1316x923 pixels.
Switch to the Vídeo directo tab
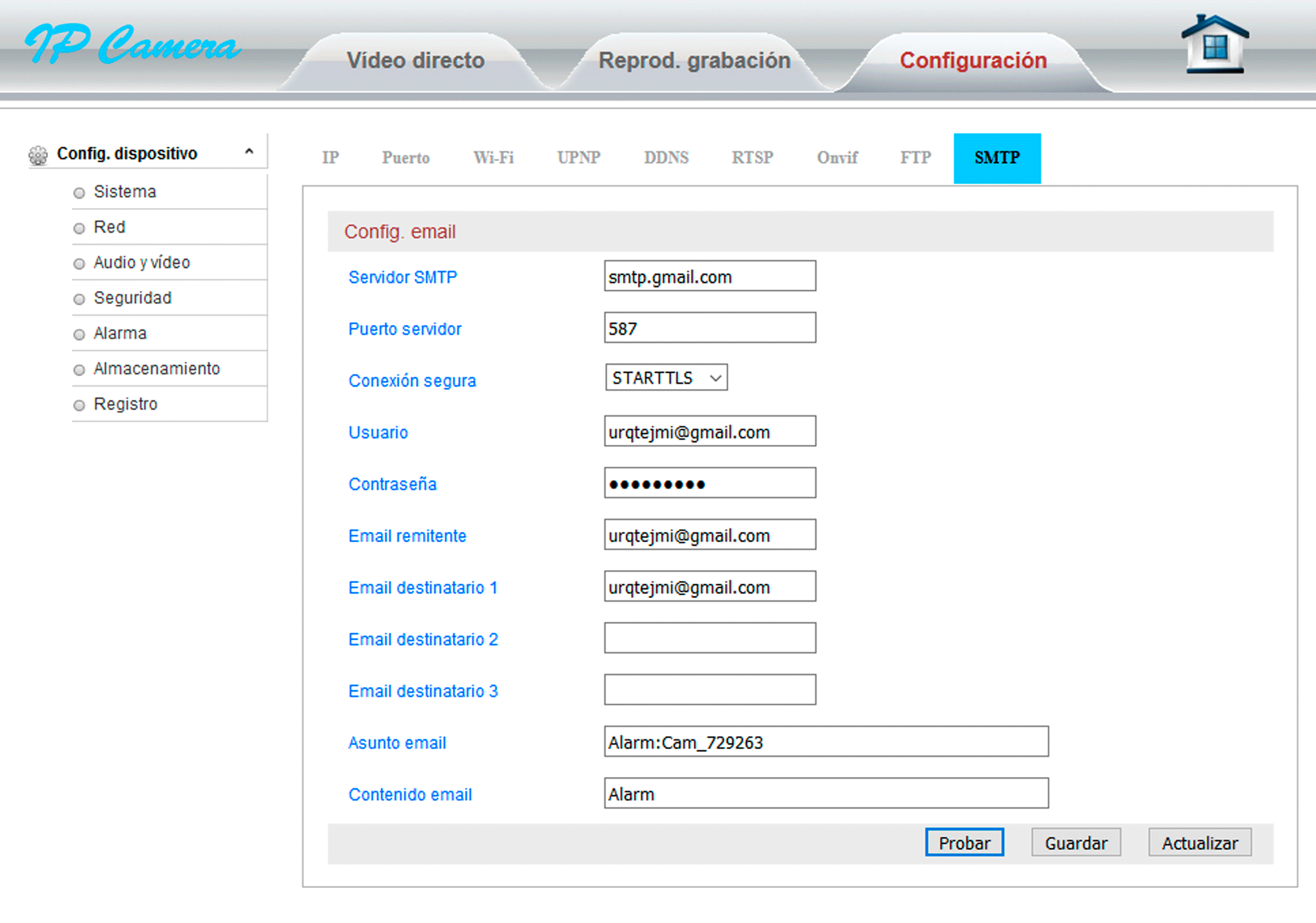click(x=416, y=61)
